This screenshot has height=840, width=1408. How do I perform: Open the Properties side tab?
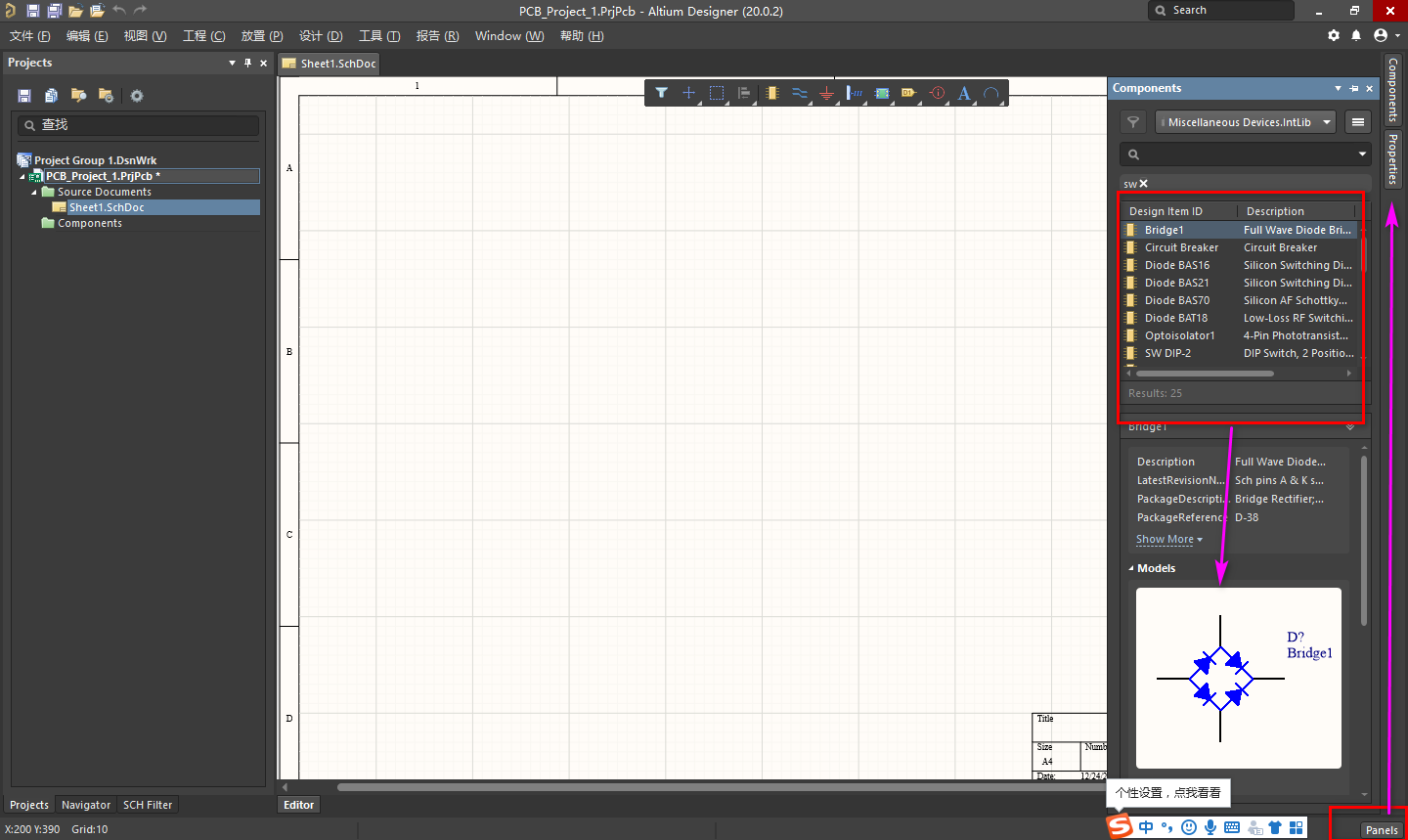[1392, 158]
